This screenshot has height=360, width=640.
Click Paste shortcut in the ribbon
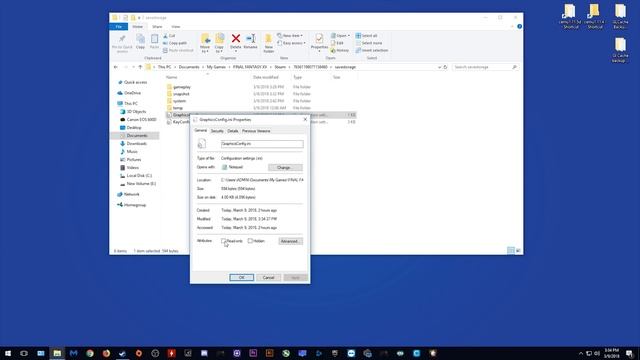178,50
